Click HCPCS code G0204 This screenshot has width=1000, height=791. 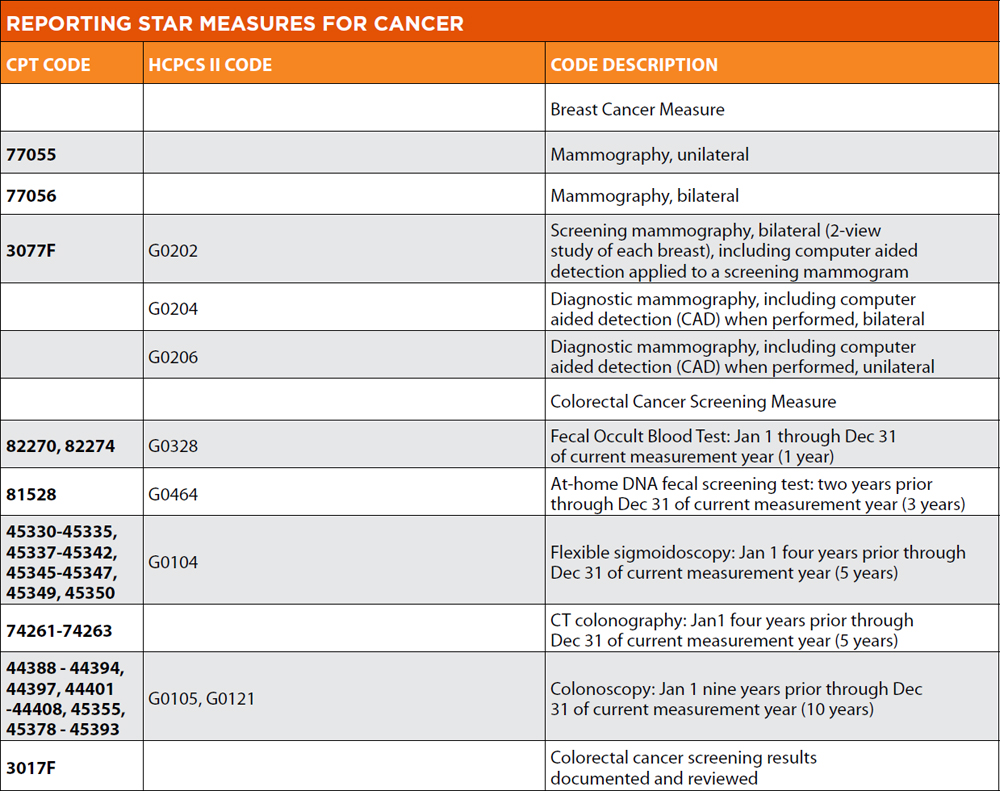(173, 309)
